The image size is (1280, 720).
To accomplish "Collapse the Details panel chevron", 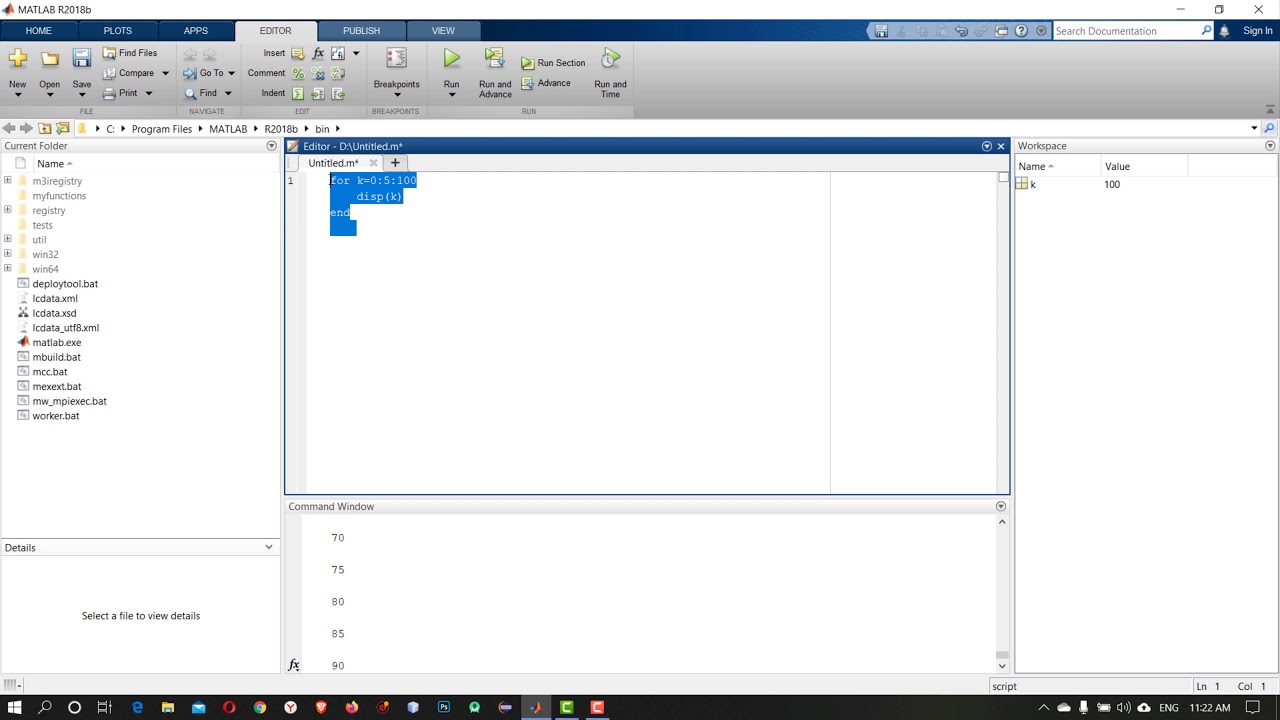I will [x=269, y=548].
